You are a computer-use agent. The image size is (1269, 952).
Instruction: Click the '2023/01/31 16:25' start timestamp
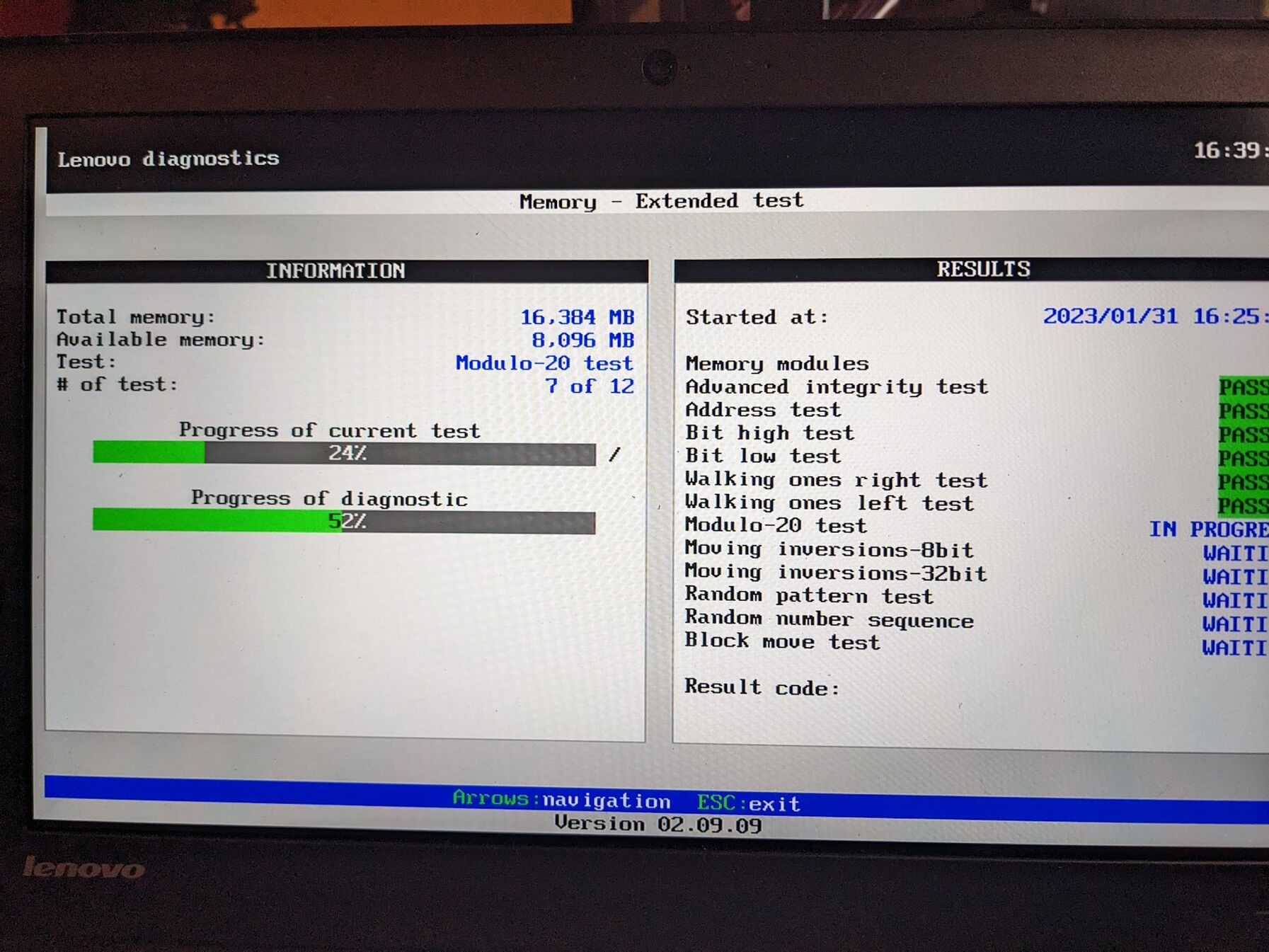[x=1155, y=316]
